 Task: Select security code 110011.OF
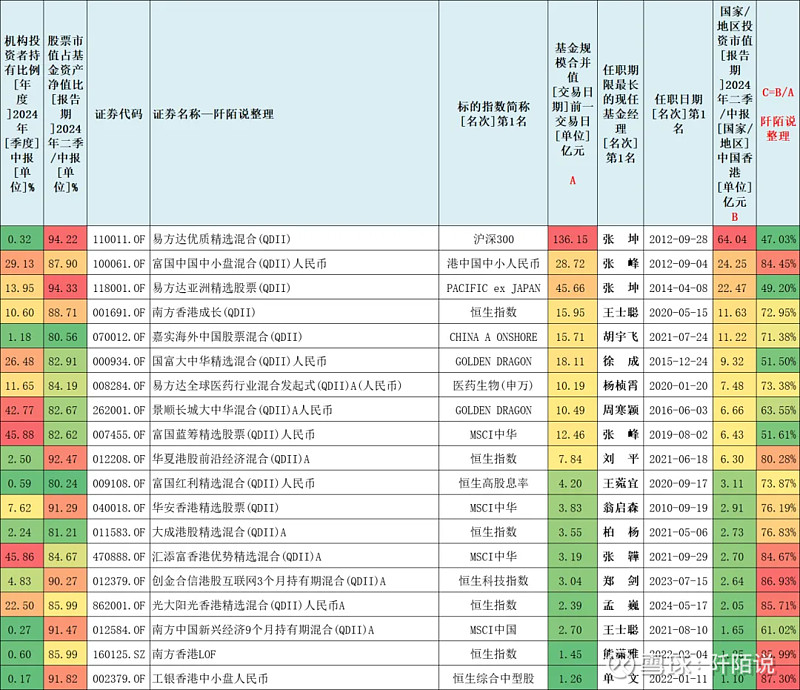pyautogui.click(x=118, y=239)
